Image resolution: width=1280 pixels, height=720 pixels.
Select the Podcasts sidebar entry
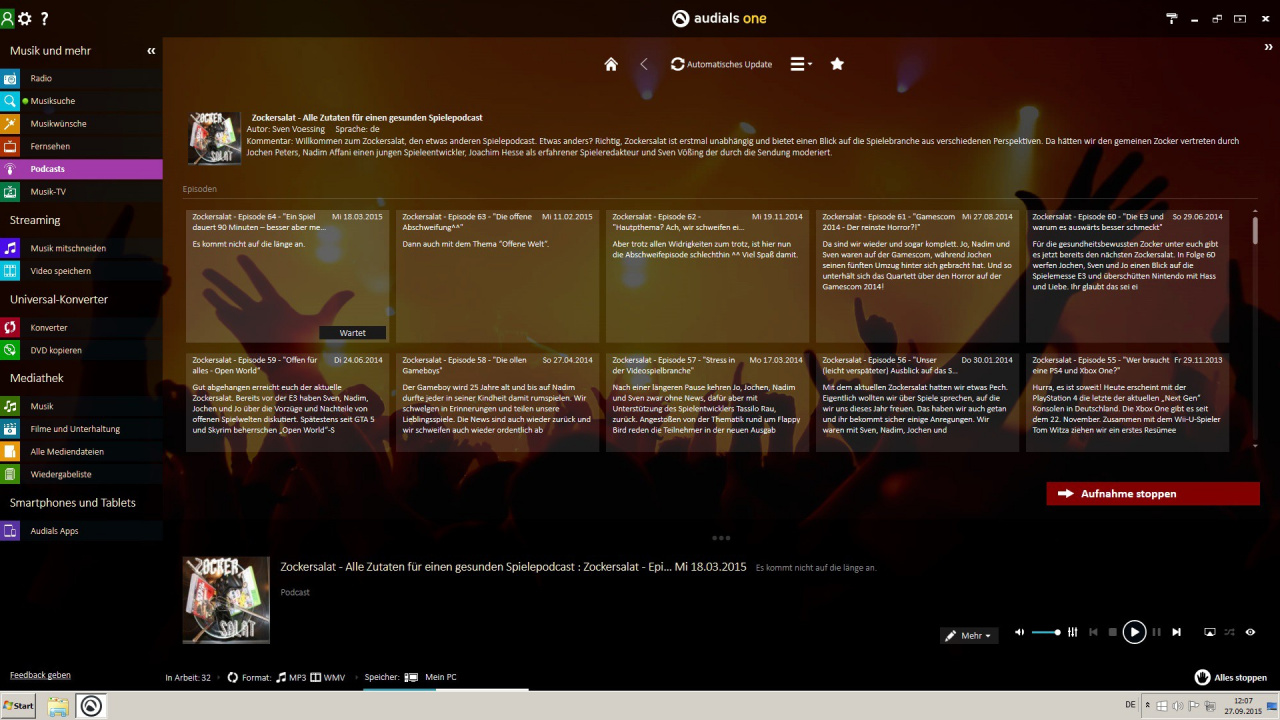(81, 169)
